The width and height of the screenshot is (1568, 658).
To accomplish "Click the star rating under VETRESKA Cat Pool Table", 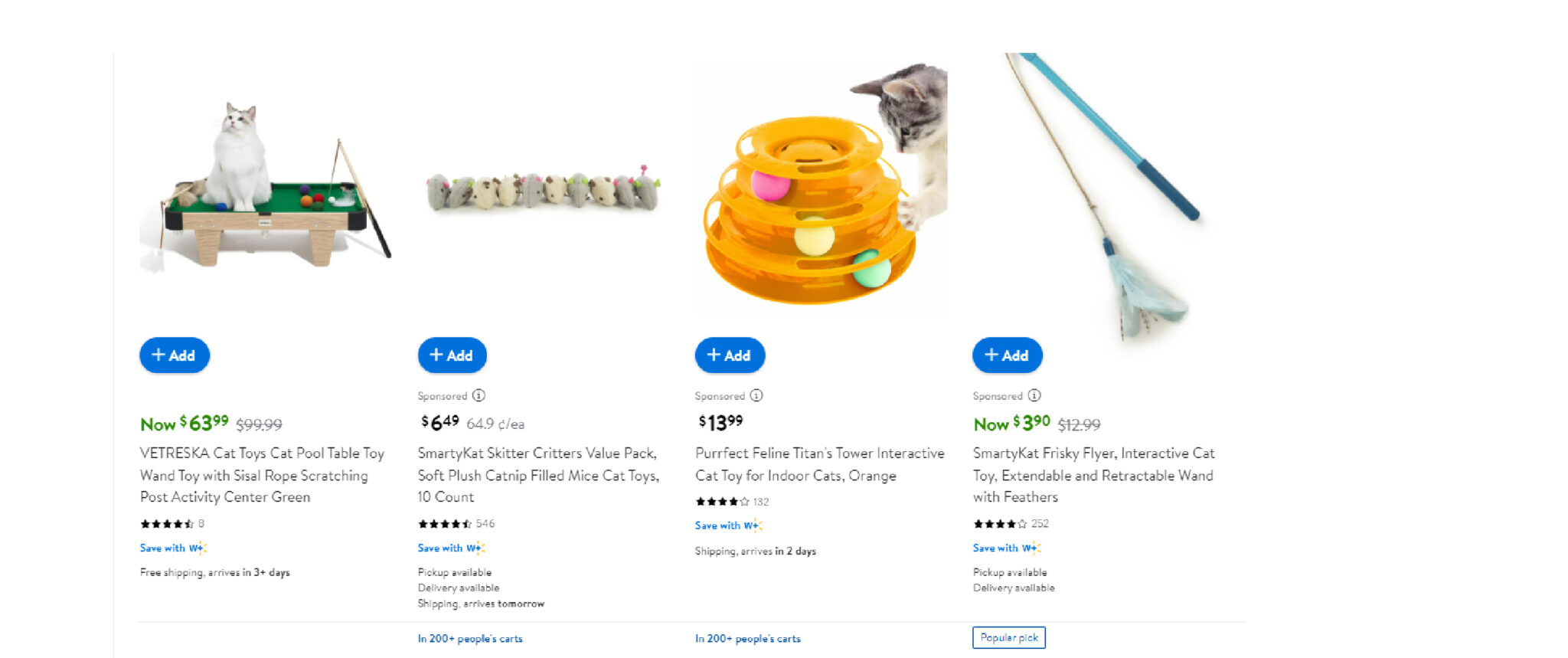I will [x=167, y=524].
